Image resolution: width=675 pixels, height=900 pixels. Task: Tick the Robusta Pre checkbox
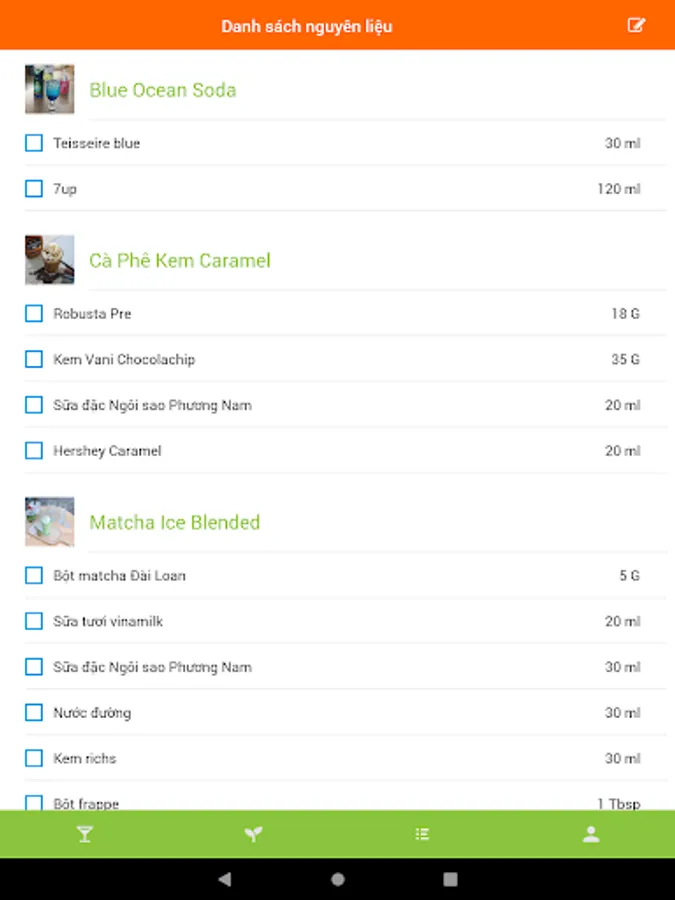coord(34,314)
